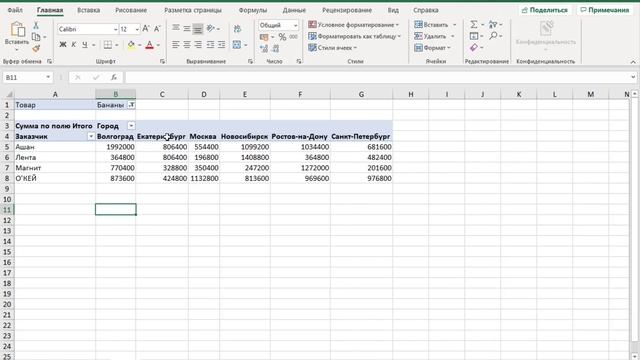Click the Вставить paste icon
The height and width of the screenshot is (360, 640).
pos(17,29)
